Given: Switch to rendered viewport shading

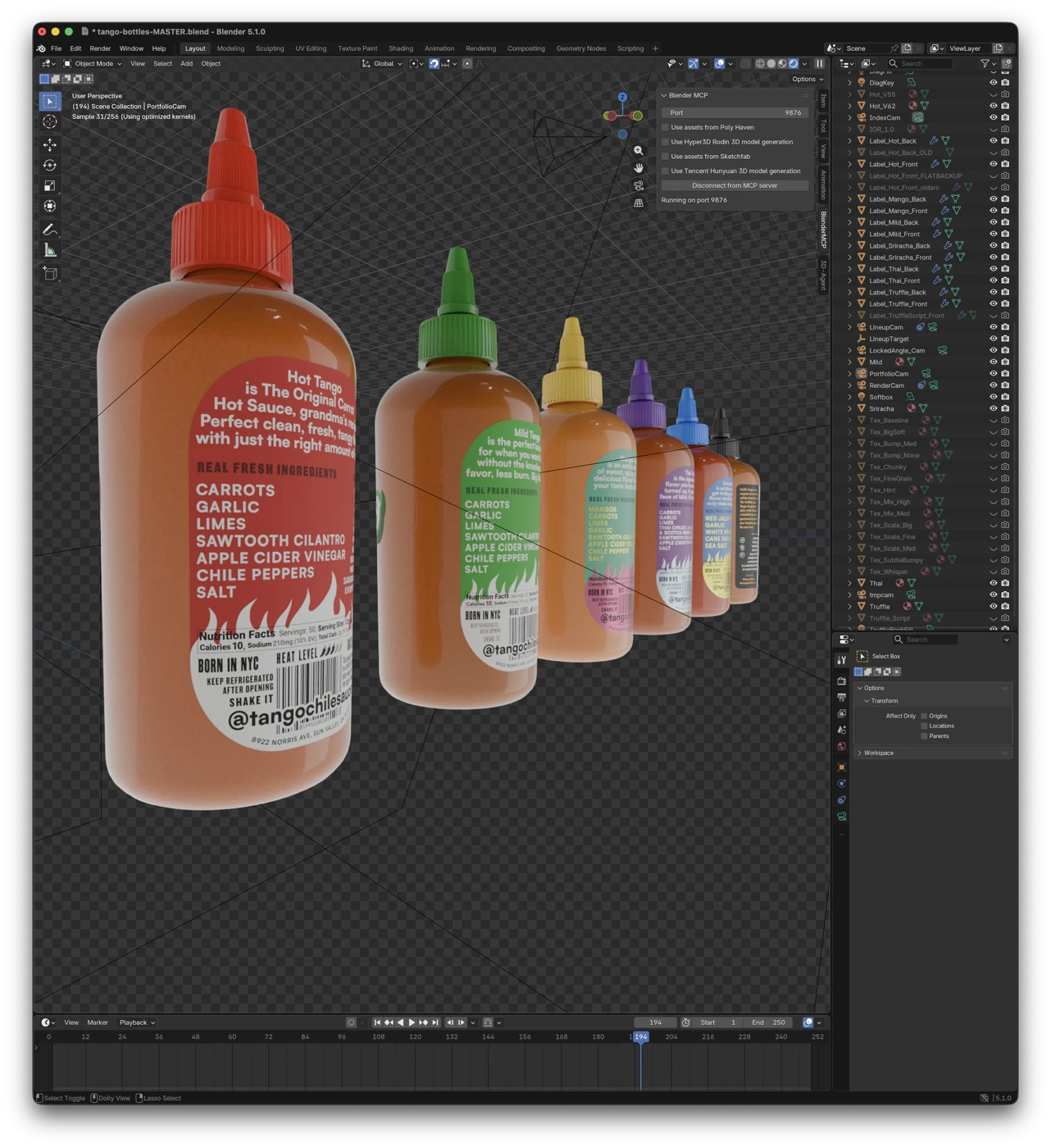Looking at the screenshot, I should coord(794,63).
